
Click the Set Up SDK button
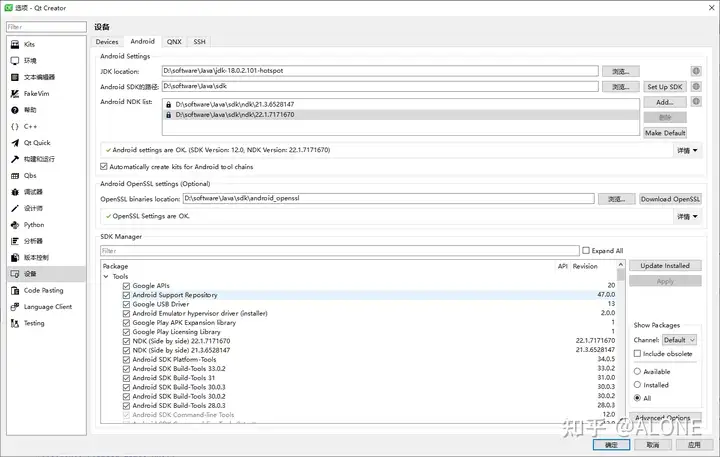pyautogui.click(x=665, y=87)
